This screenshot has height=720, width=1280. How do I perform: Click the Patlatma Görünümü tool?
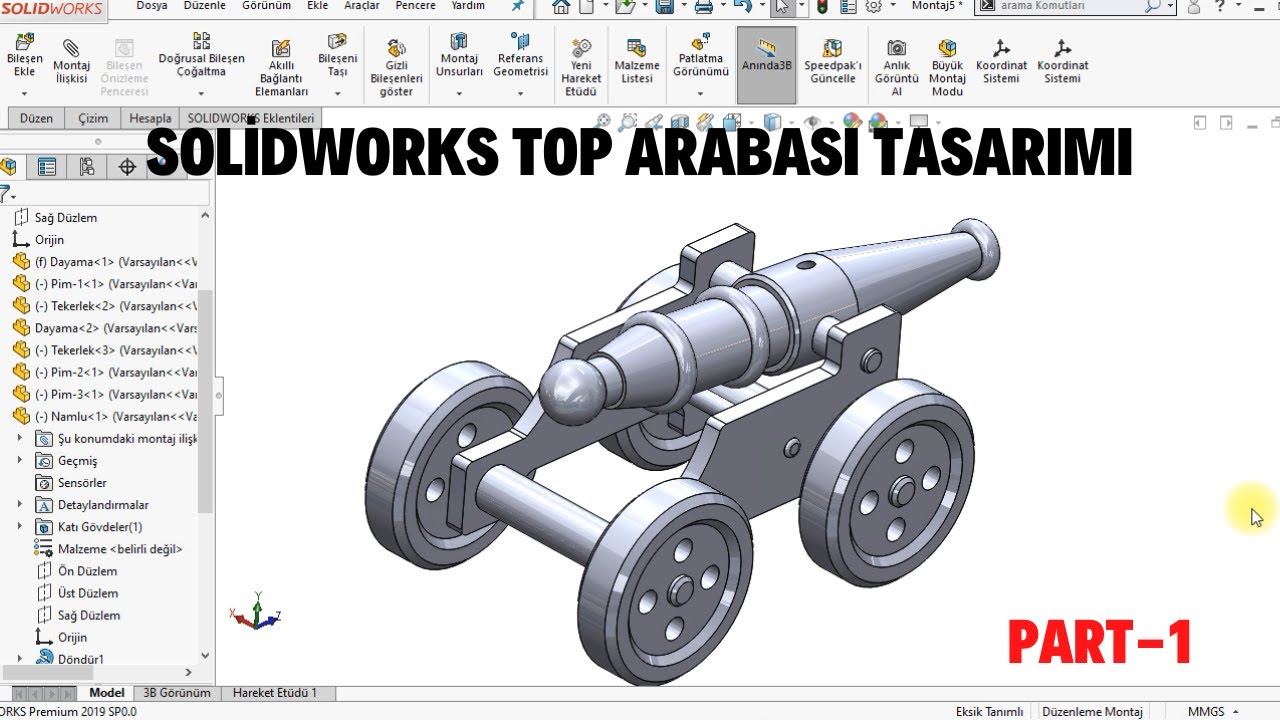[700, 56]
